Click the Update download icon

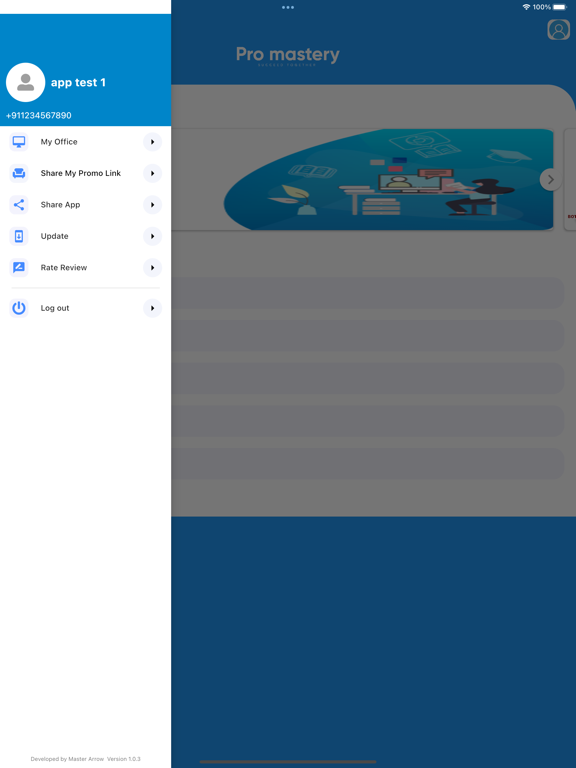point(19,236)
